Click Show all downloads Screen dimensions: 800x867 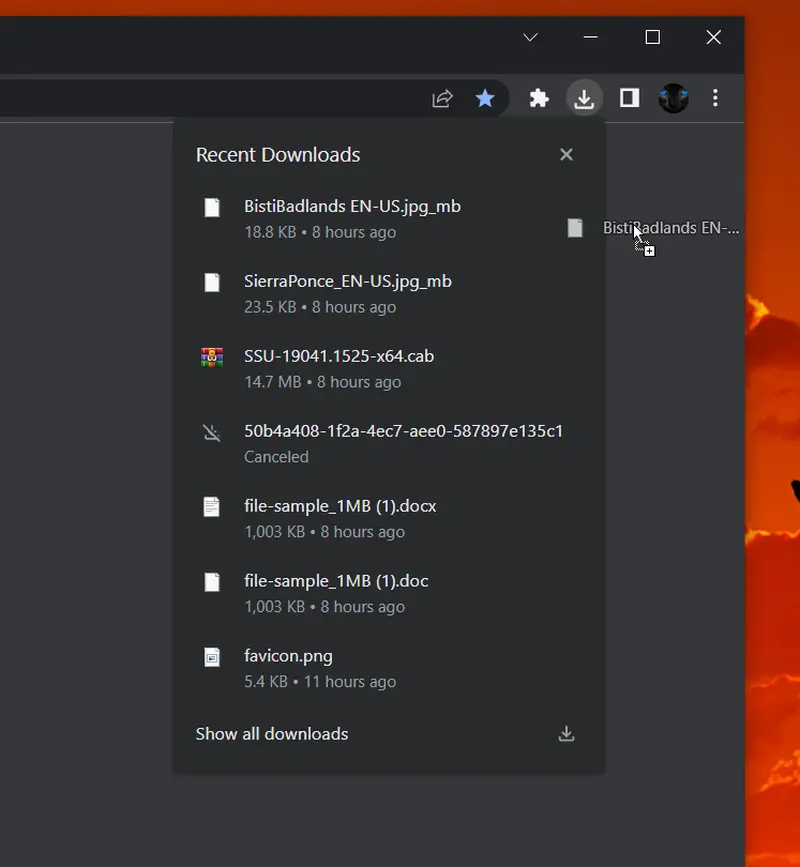click(x=272, y=734)
